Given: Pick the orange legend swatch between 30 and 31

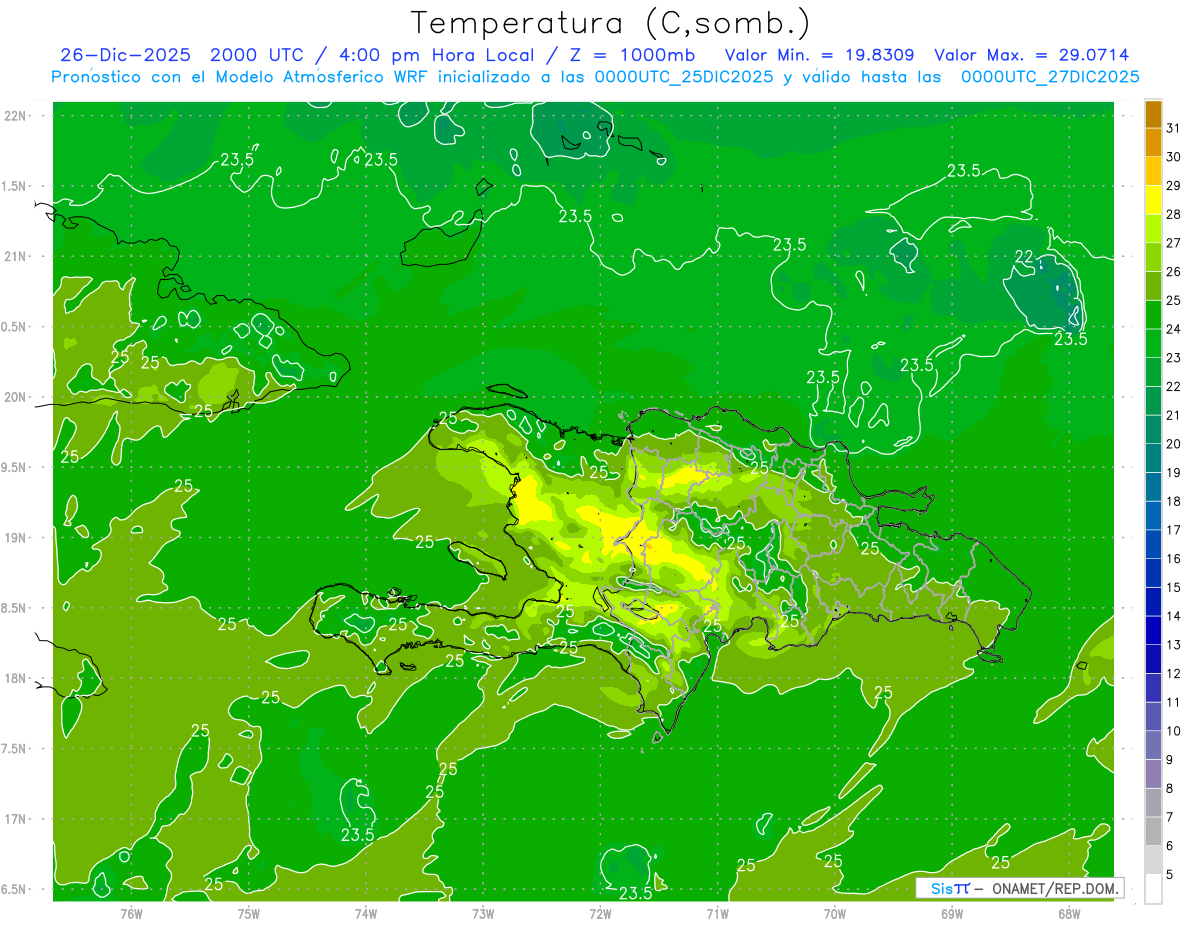Looking at the screenshot, I should [1153, 142].
